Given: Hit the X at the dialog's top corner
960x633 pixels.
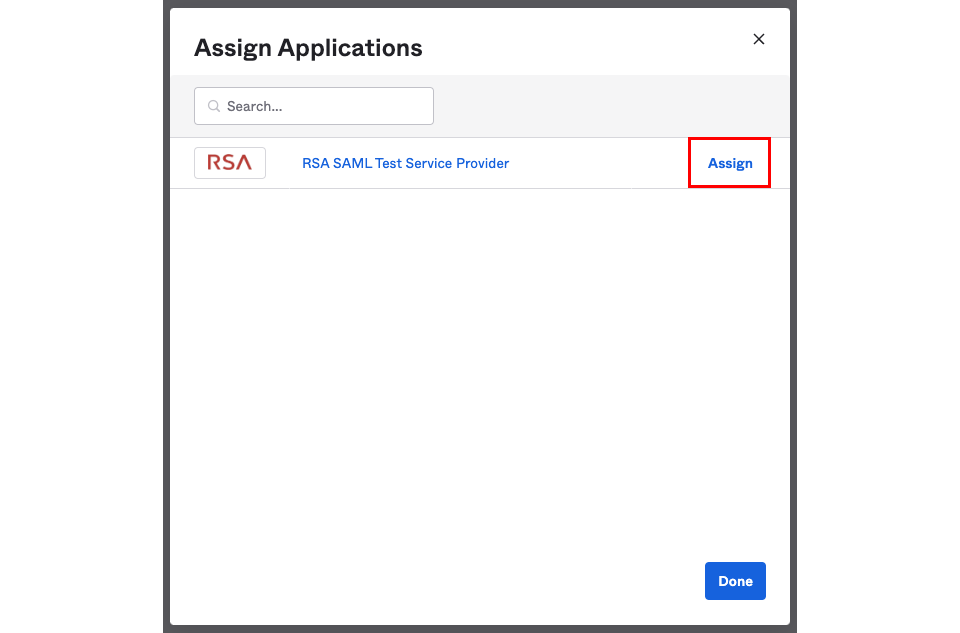Looking at the screenshot, I should point(759,39).
